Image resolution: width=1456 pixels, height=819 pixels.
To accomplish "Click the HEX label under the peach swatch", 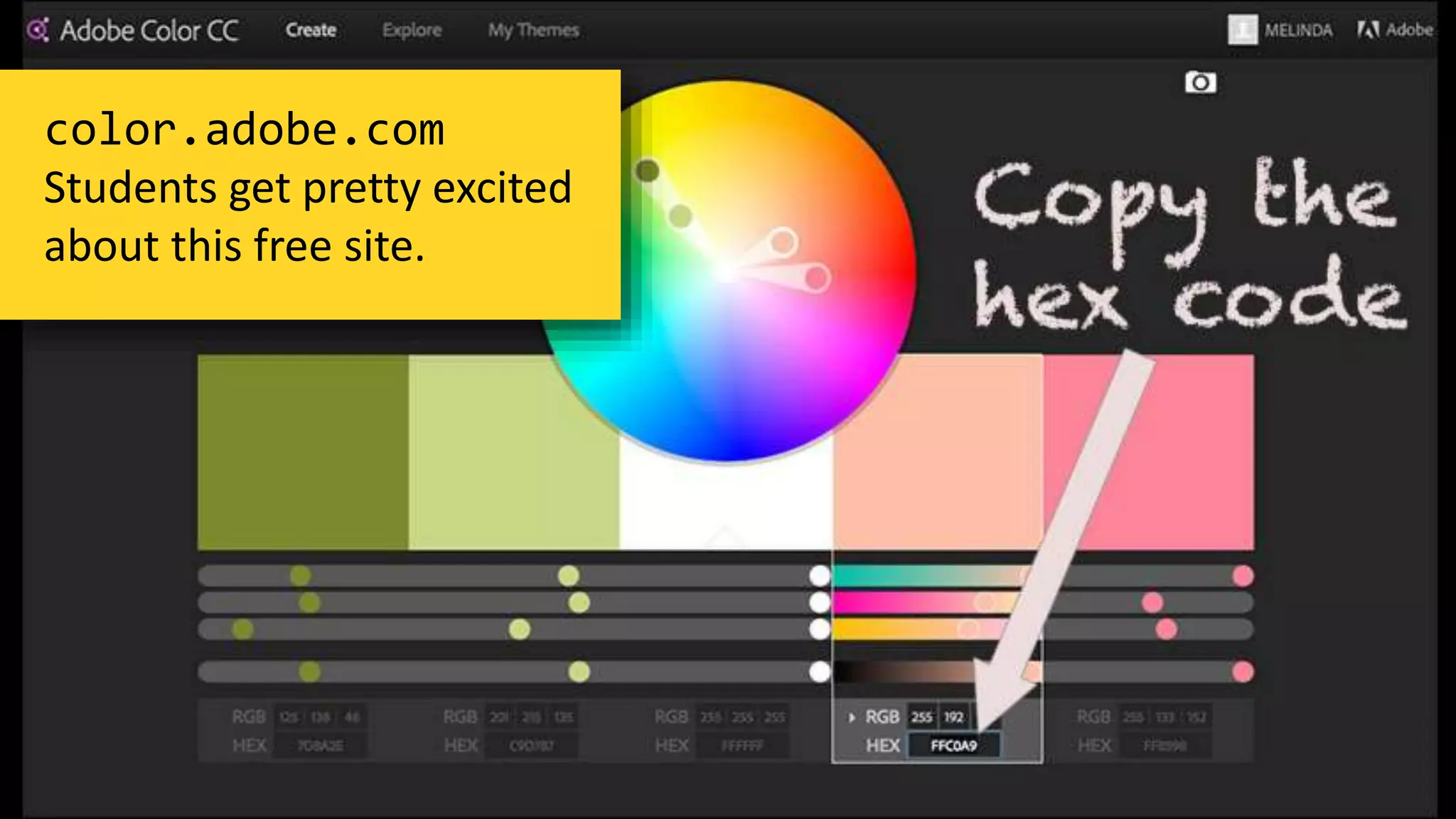I will 883,746.
